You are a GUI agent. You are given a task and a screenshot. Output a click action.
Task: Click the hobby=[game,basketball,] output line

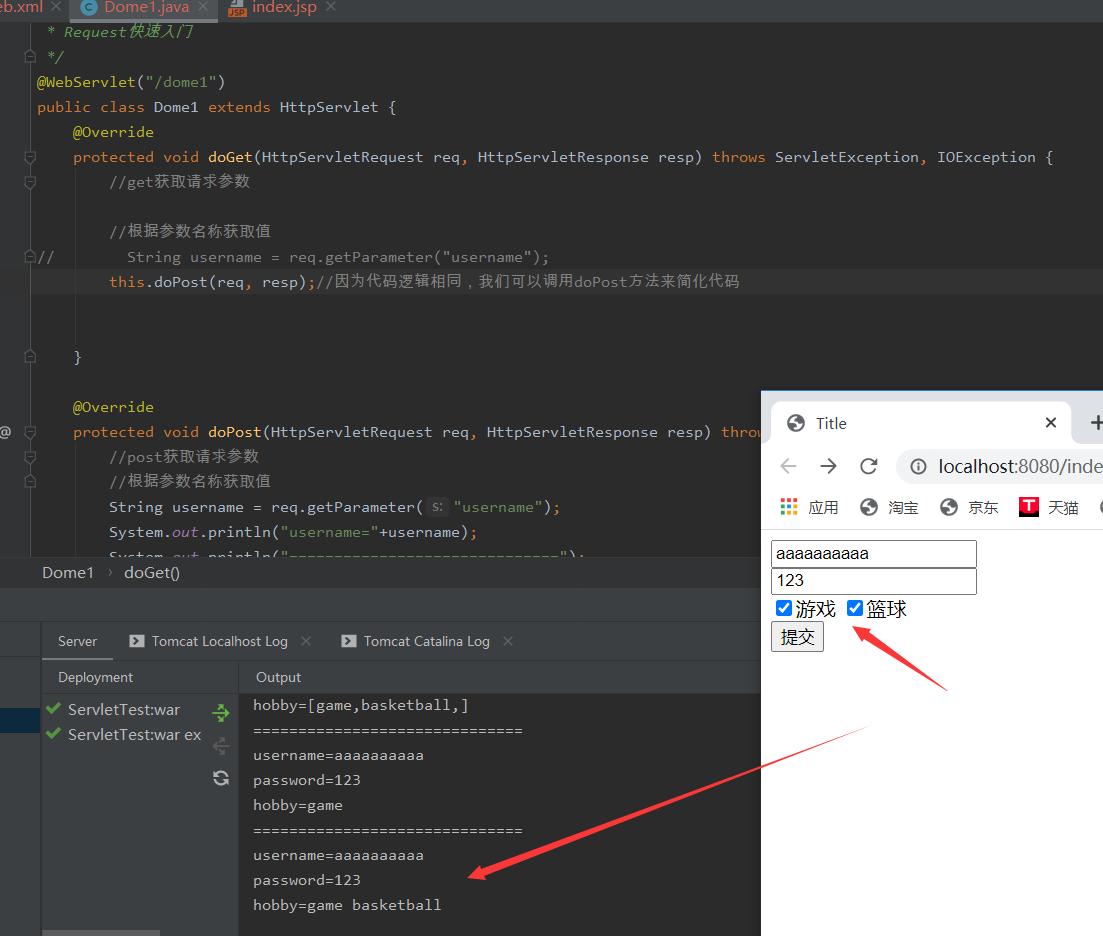(361, 705)
